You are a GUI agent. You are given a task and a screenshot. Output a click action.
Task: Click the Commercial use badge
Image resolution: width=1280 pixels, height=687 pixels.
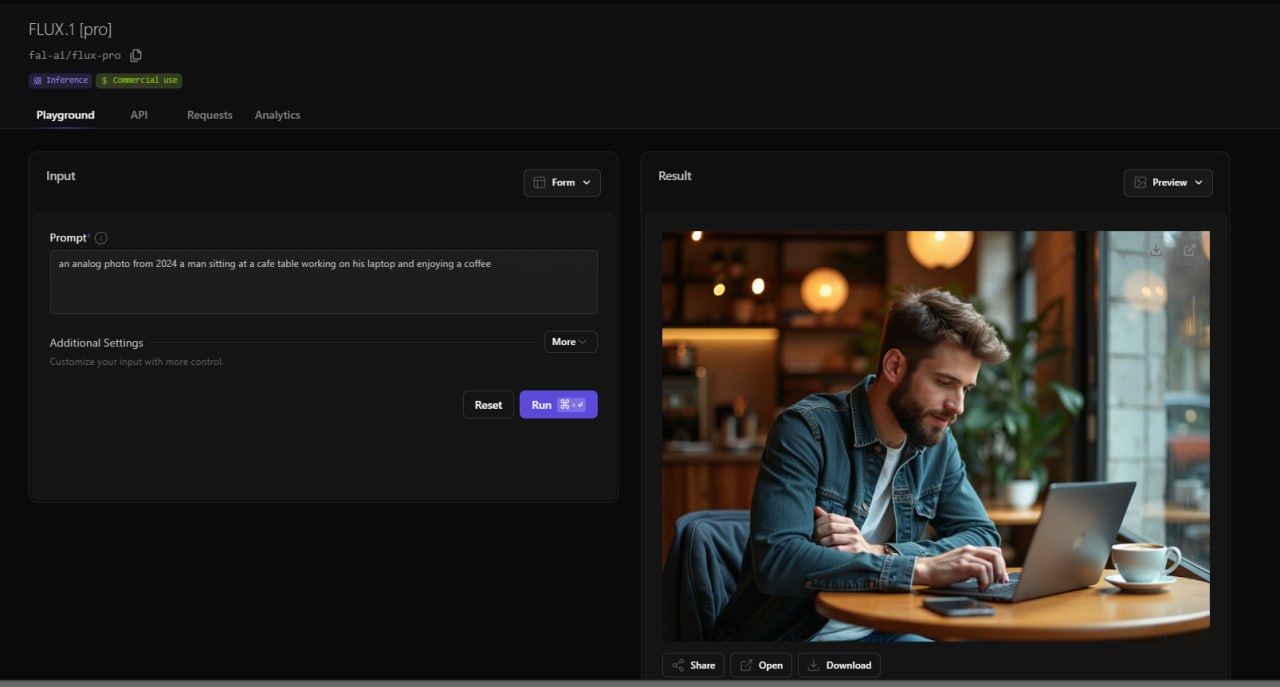(139, 80)
